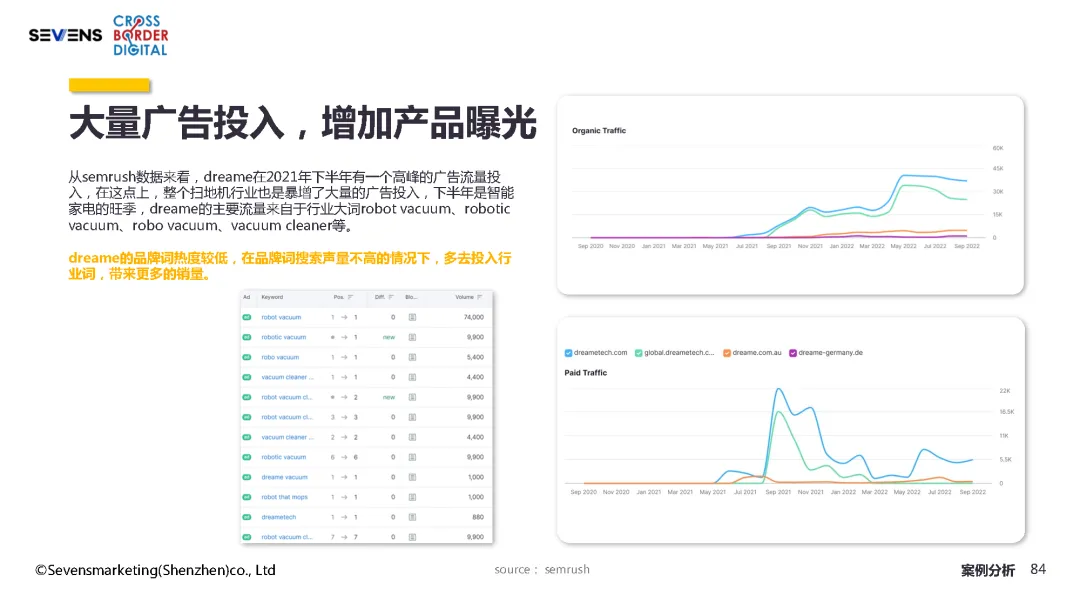Click the Paid Traffic chart title
Viewport: 1080px width, 608px height.
pos(585,373)
